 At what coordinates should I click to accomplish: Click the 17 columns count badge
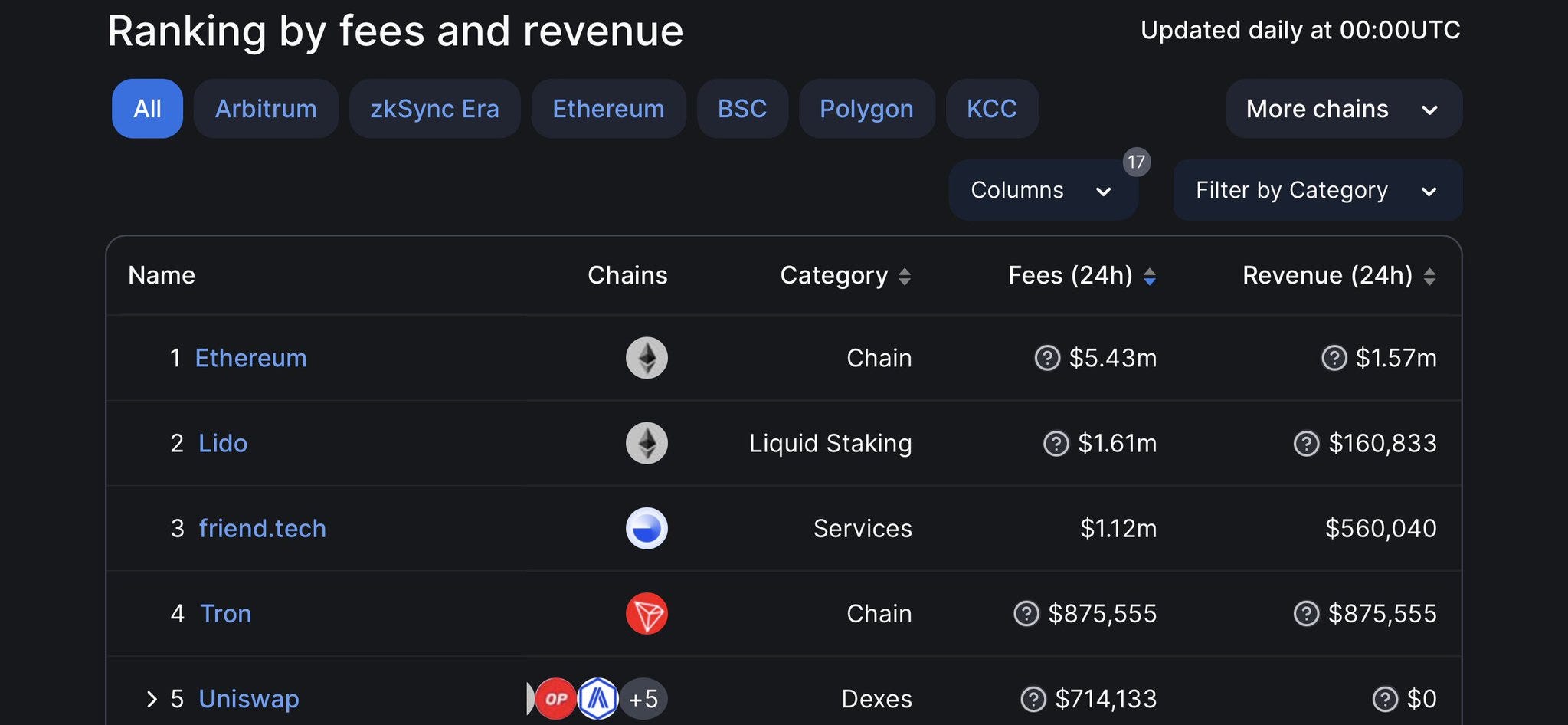[1136, 162]
